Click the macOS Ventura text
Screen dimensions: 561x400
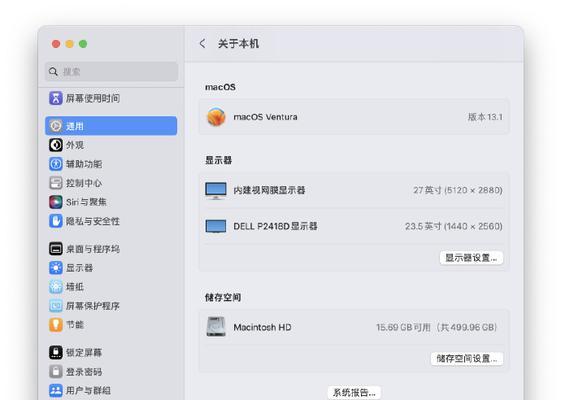[265, 117]
